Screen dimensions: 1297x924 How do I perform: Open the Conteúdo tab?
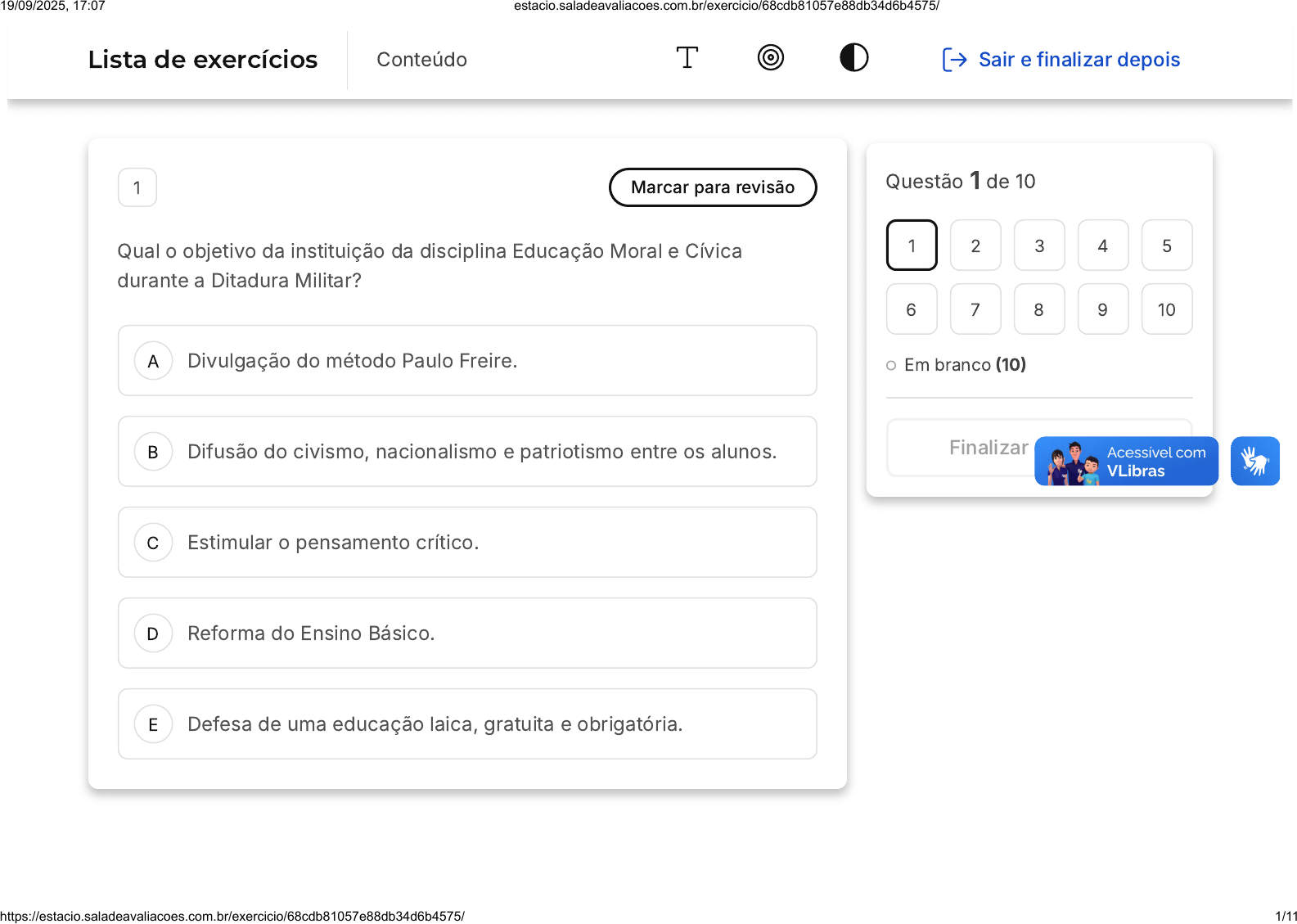click(x=421, y=60)
